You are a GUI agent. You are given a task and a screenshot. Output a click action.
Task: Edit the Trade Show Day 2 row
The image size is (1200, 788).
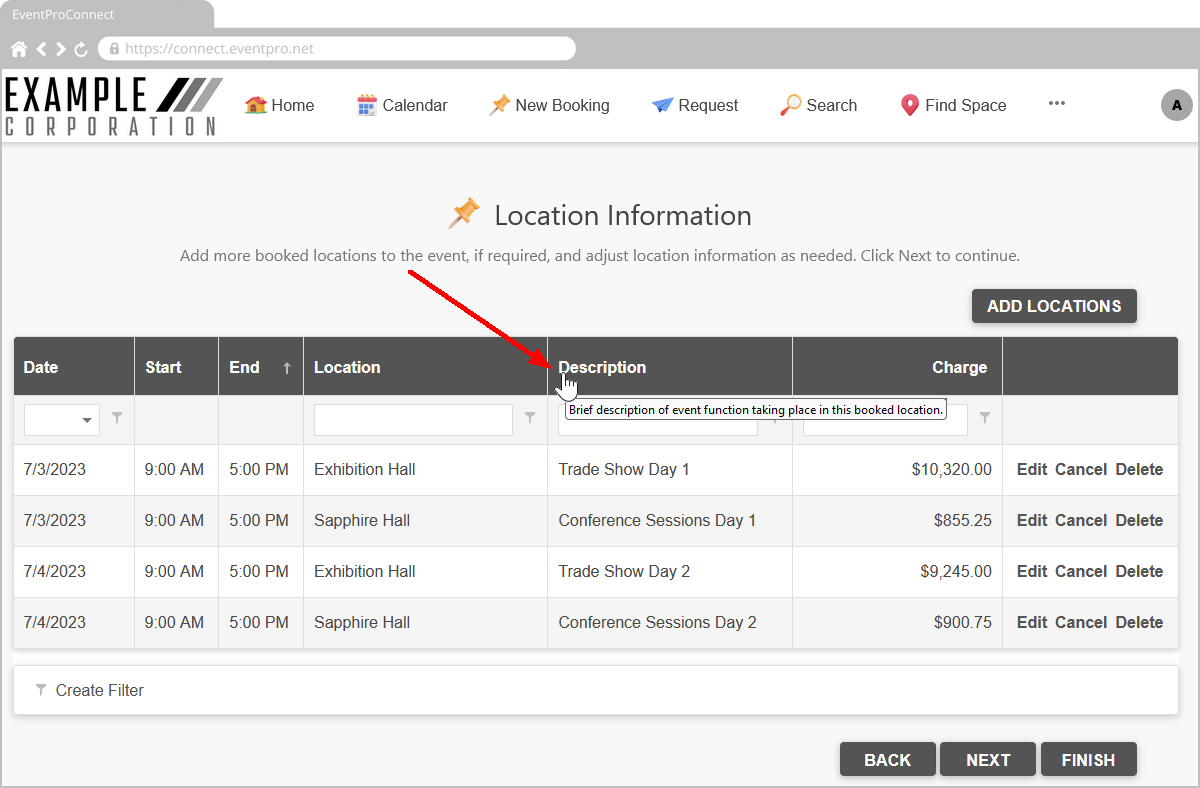click(x=1032, y=571)
